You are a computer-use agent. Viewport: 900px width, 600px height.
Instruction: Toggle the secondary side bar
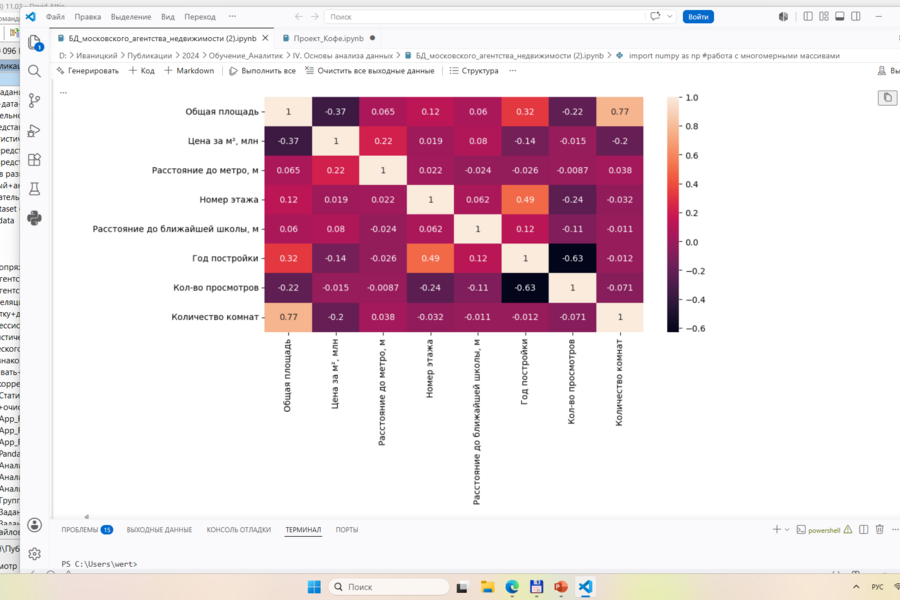[x=856, y=17]
